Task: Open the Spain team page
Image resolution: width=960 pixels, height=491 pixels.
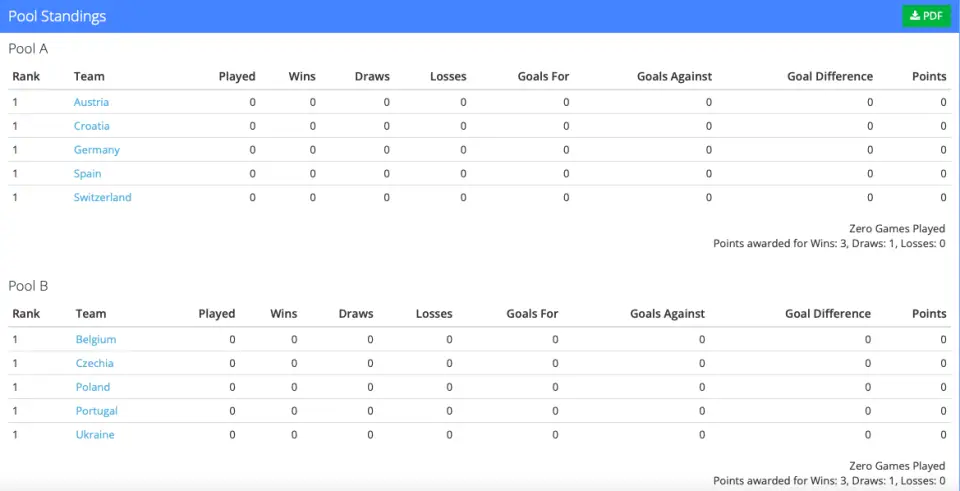Action: 88,174
